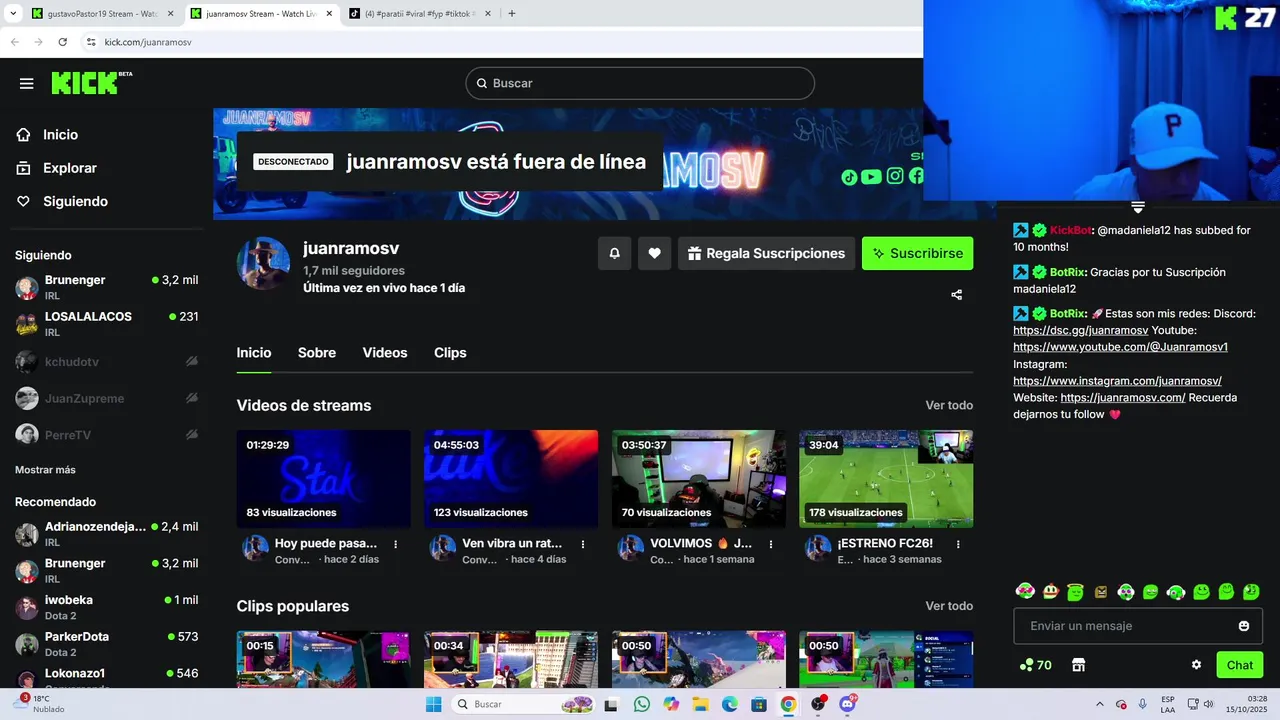The width and height of the screenshot is (1280, 720).
Task: Open options menu for 'Hoy puede pasa...' video
Action: [x=396, y=544]
